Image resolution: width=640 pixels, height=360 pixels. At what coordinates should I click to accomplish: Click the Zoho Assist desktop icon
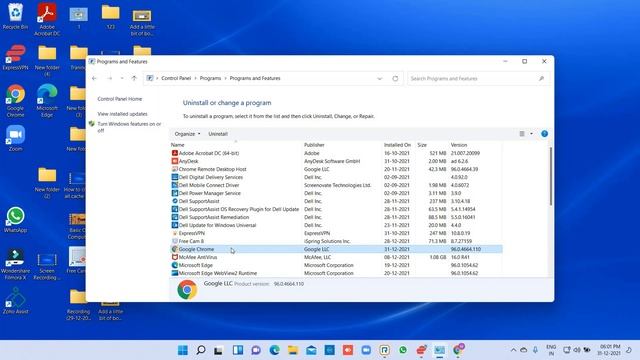[x=16, y=301]
